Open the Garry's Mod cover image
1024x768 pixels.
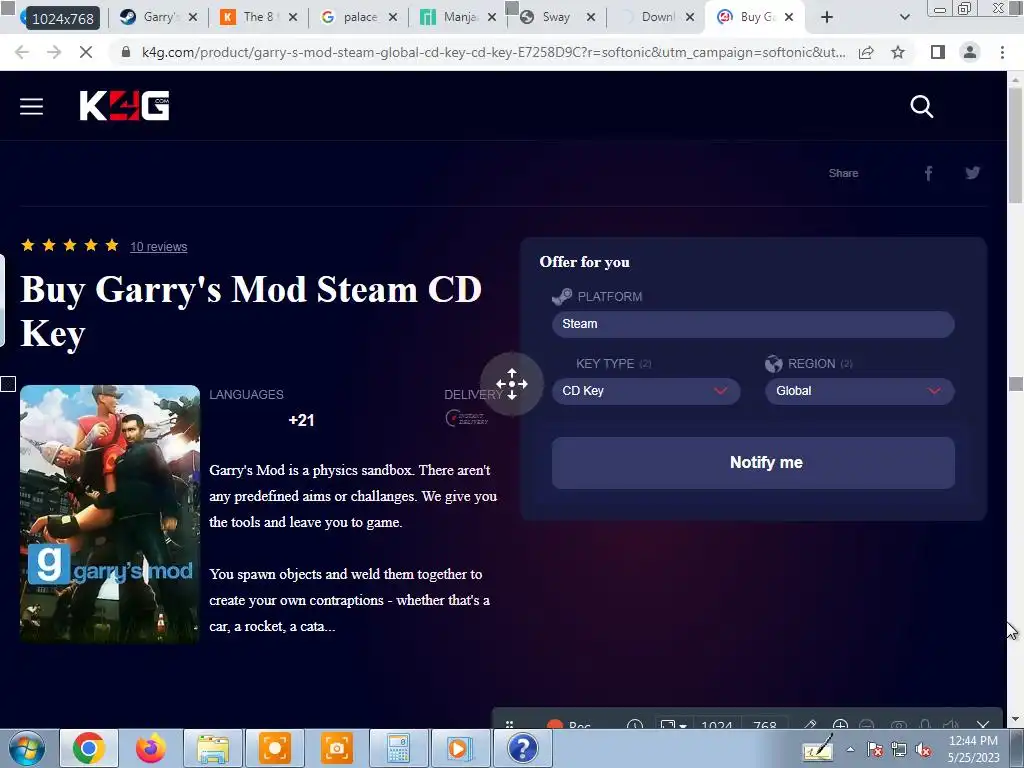point(110,514)
